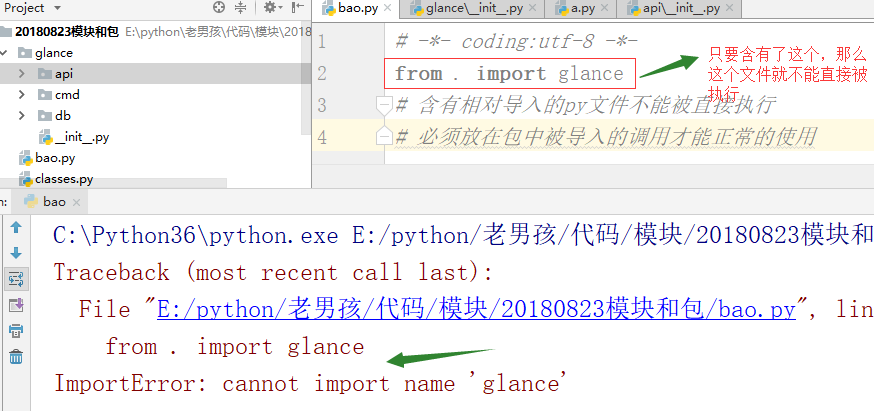Click the collapse all icon in Project panel
Screen dimensions: 874x411
pos(240,8)
